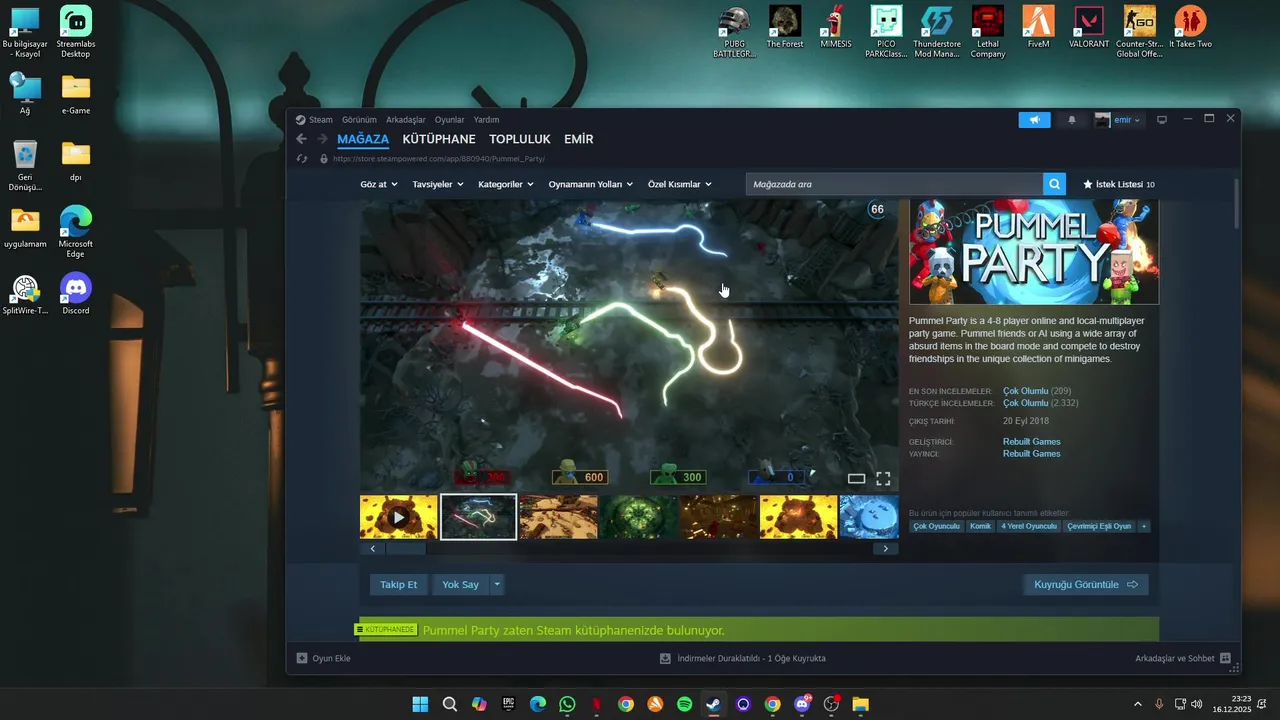Image resolution: width=1280 pixels, height=720 pixels.
Task: Click the Oyun Ekle plus icon
Action: (302, 658)
